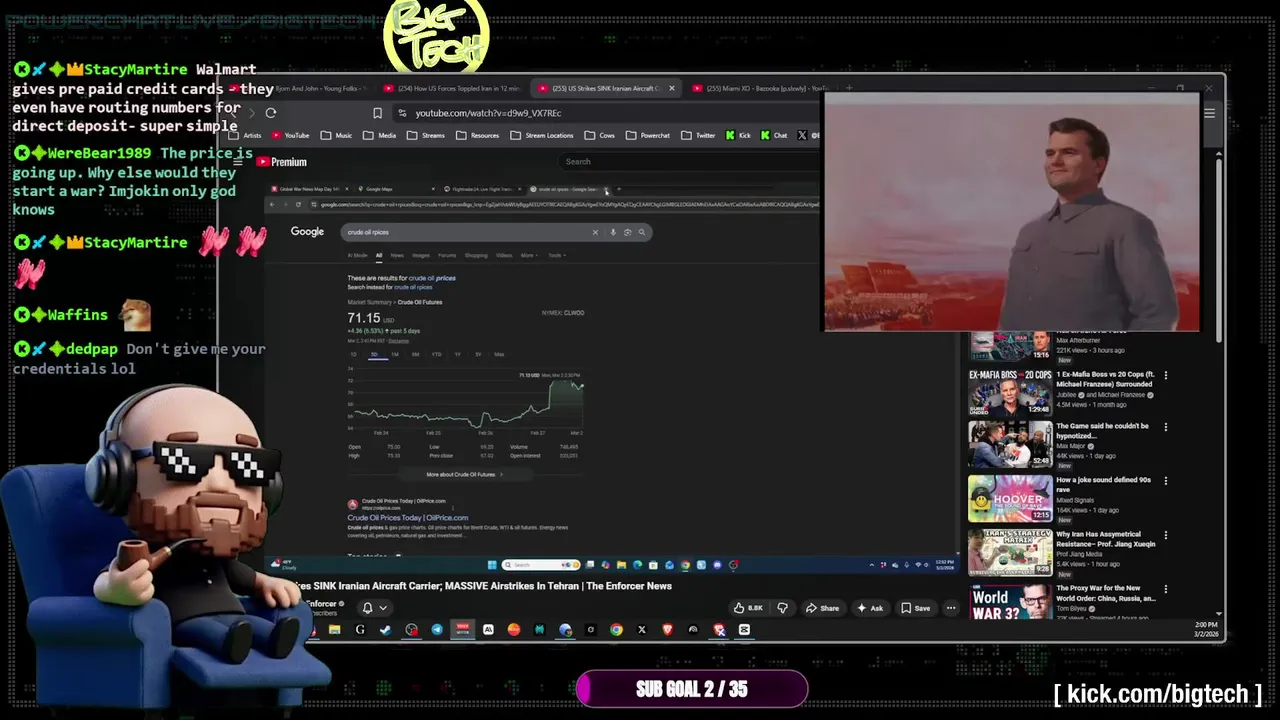Open more actions ellipsis under video
Screen dimensions: 1280x720
[951, 608]
